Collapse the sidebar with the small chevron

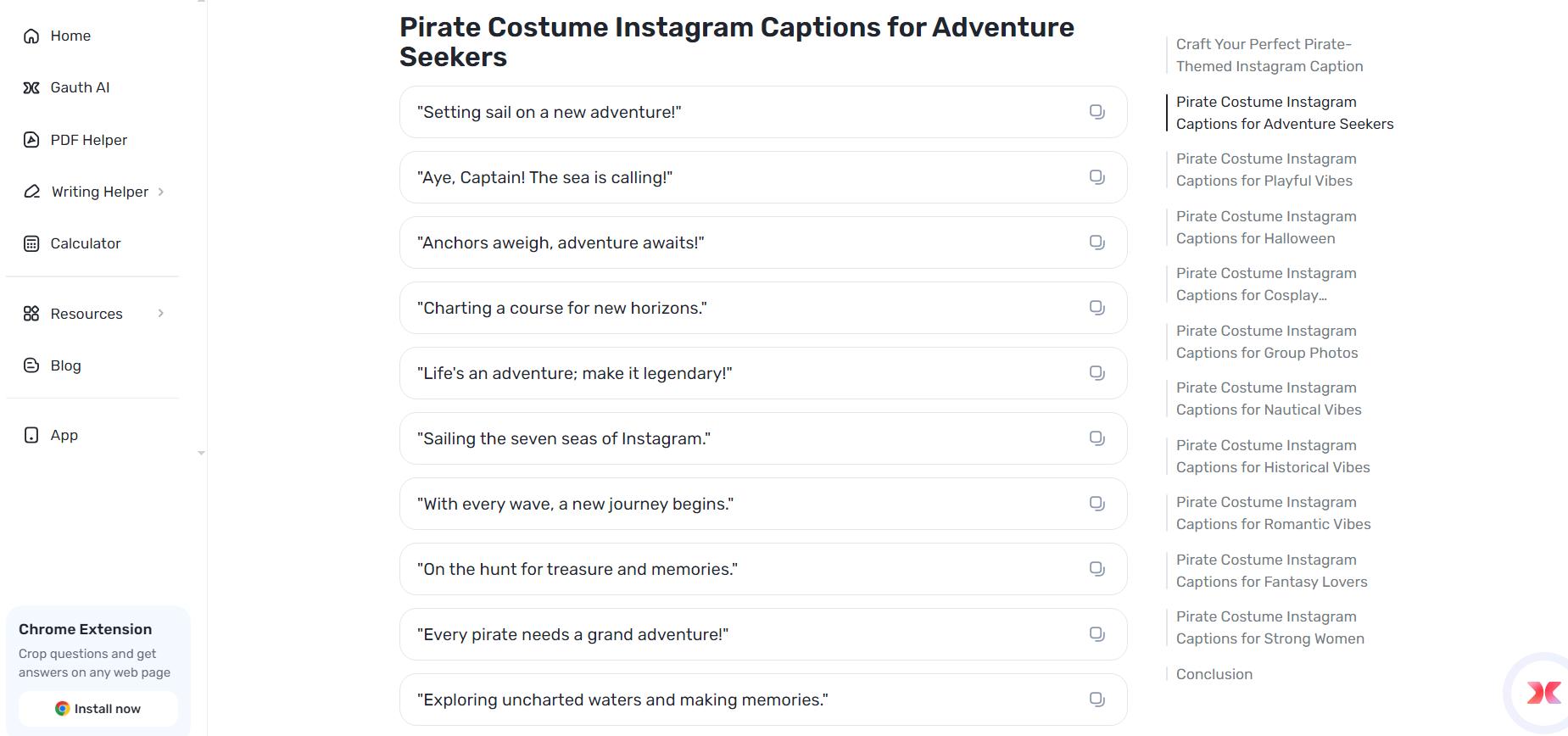click(201, 453)
